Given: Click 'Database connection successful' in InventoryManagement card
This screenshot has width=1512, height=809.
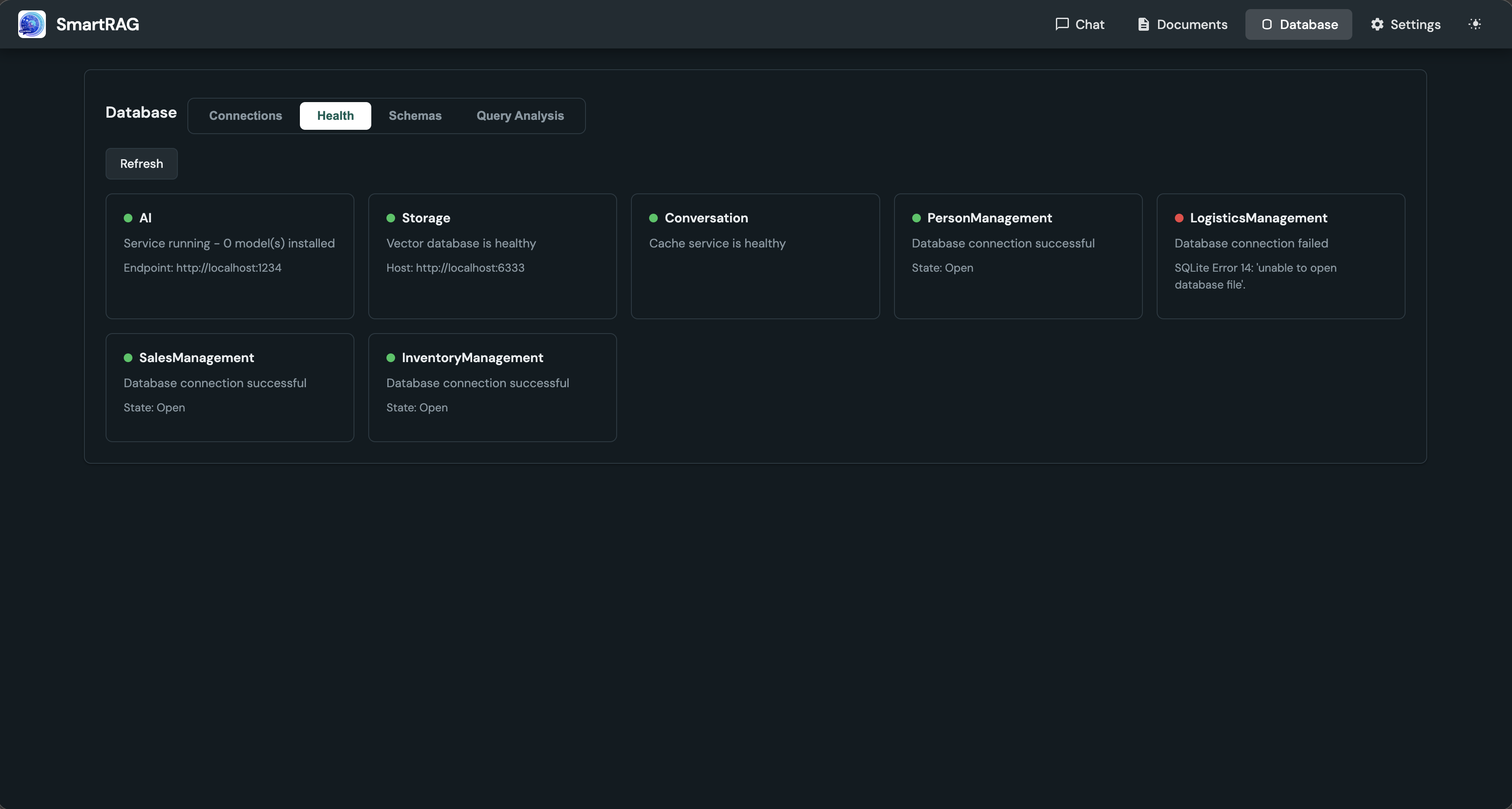Looking at the screenshot, I should (478, 383).
